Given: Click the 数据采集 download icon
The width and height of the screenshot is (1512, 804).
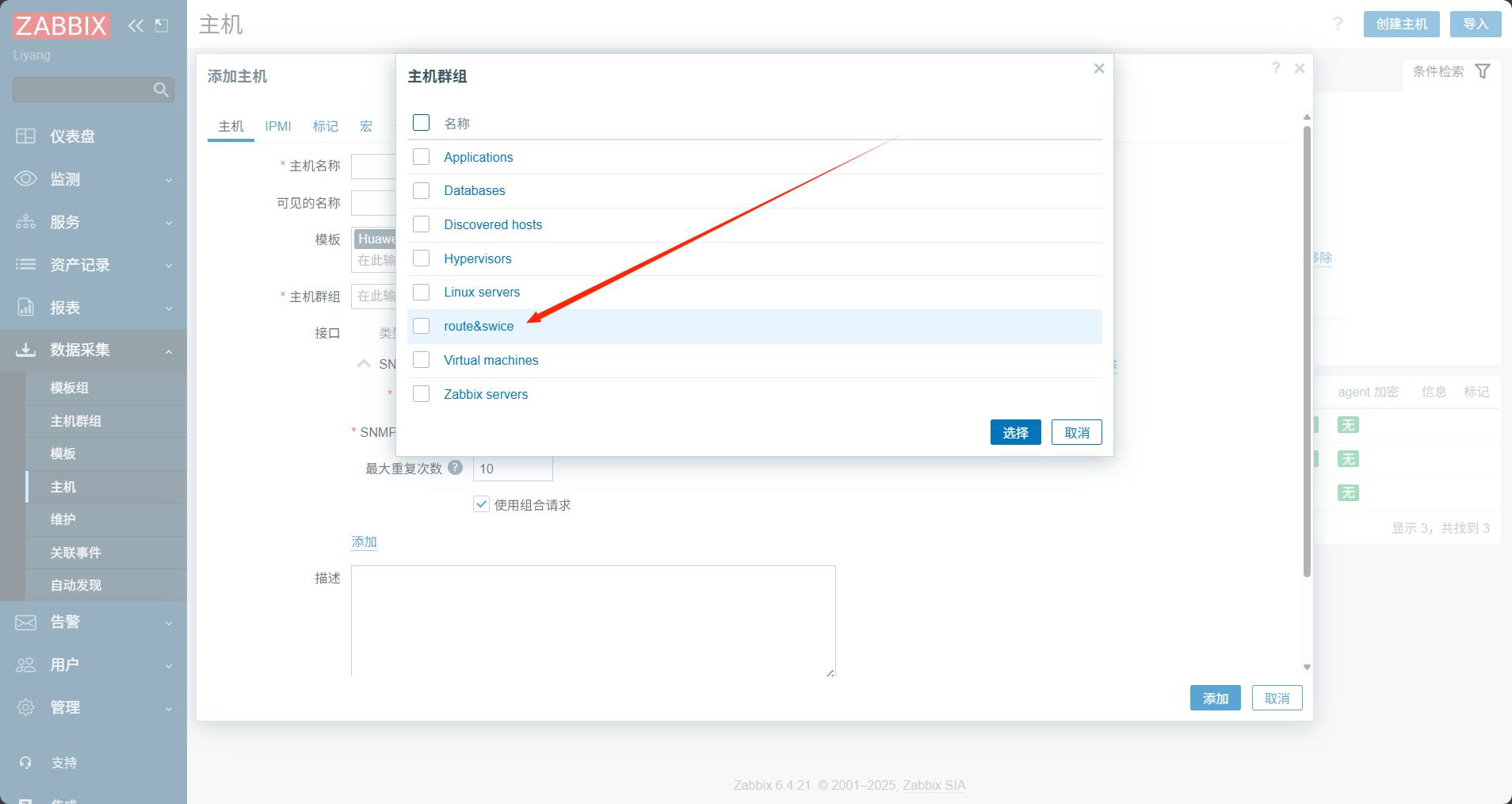Looking at the screenshot, I should click(x=25, y=350).
